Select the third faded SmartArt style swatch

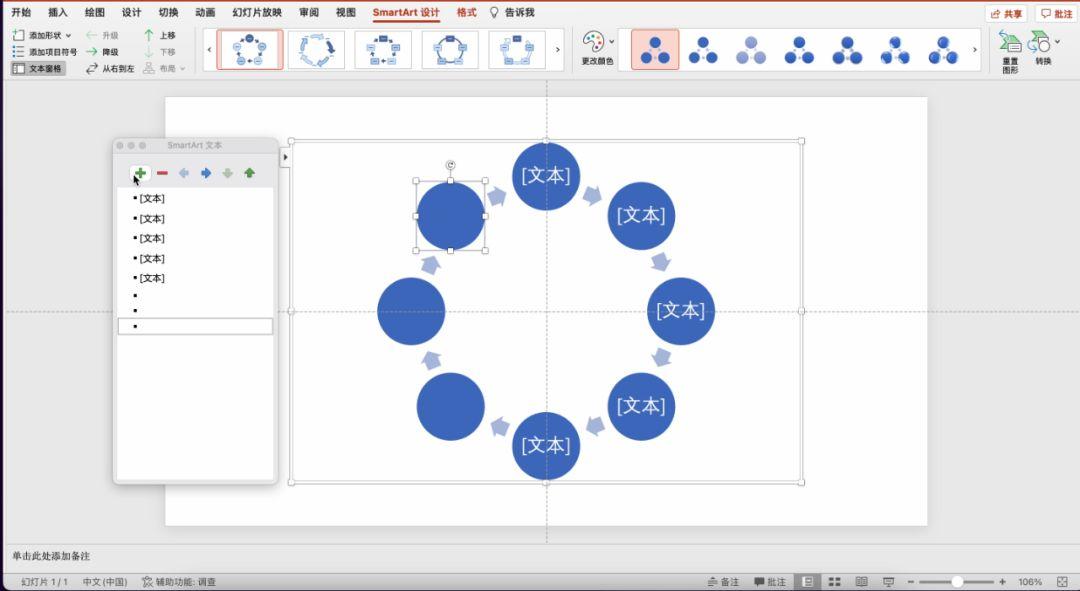(x=751, y=50)
